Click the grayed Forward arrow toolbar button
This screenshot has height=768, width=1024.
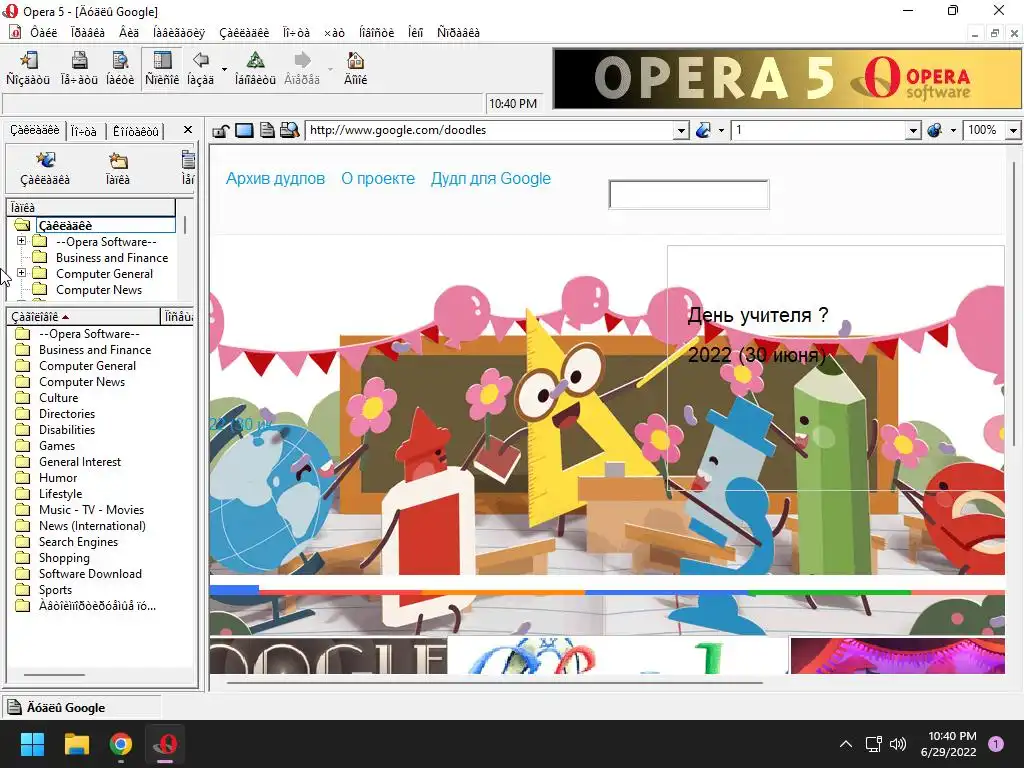coord(302,68)
